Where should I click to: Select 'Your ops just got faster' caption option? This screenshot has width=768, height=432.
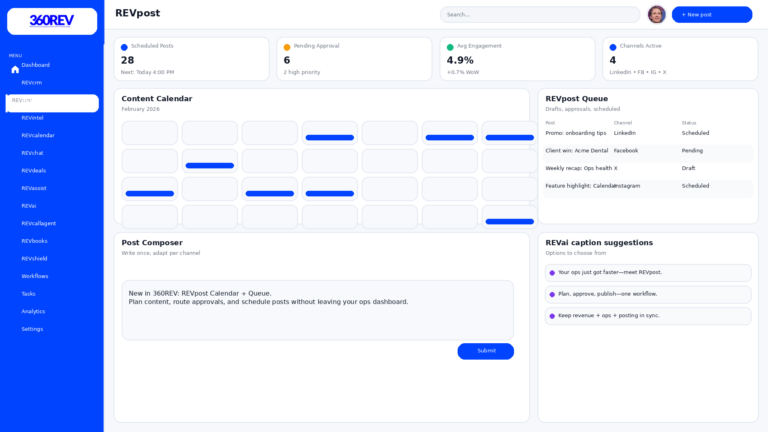pos(648,273)
